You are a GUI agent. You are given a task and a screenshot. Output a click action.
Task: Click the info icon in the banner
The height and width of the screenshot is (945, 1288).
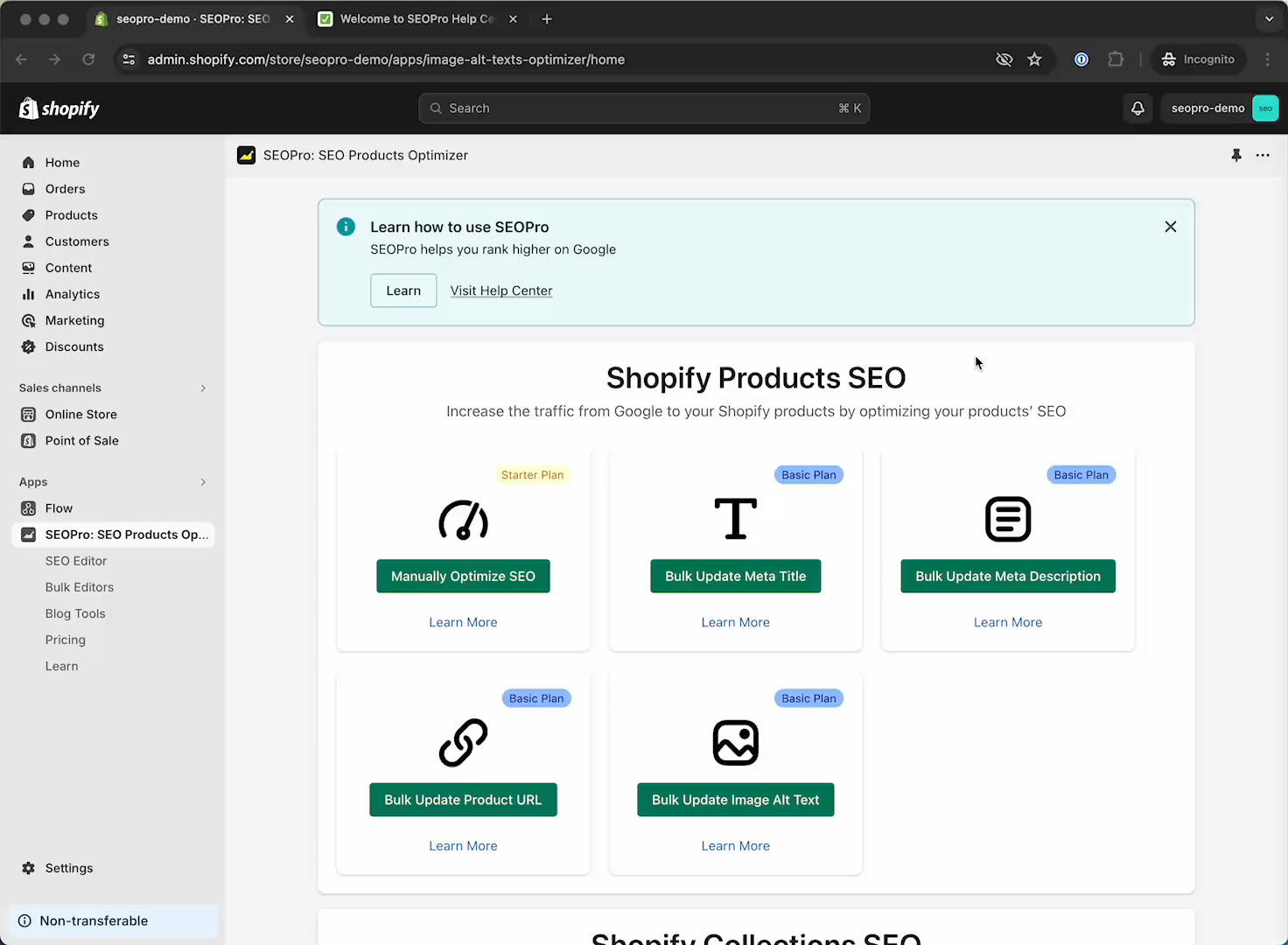click(x=346, y=227)
